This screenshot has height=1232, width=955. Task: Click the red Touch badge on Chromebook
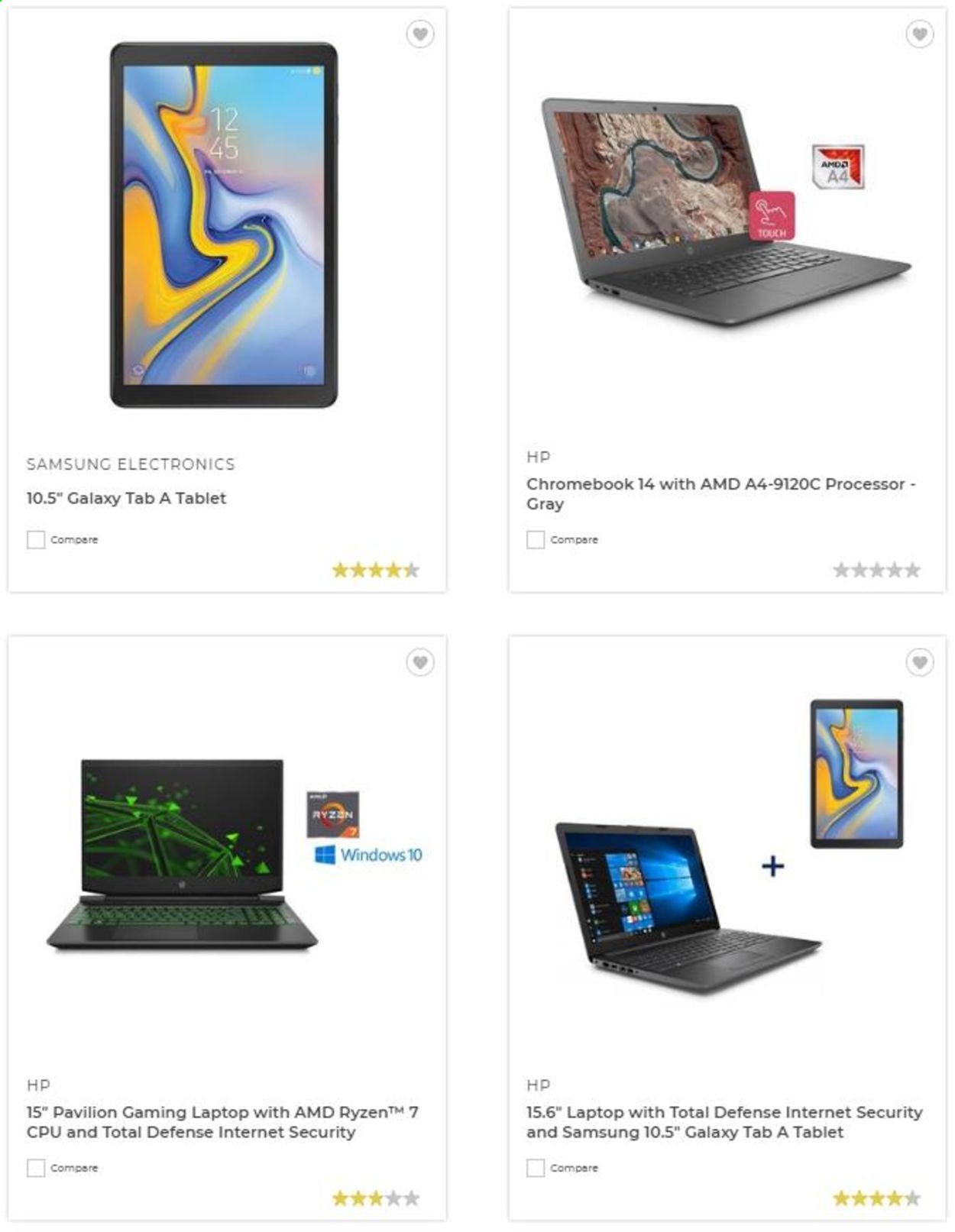[772, 215]
